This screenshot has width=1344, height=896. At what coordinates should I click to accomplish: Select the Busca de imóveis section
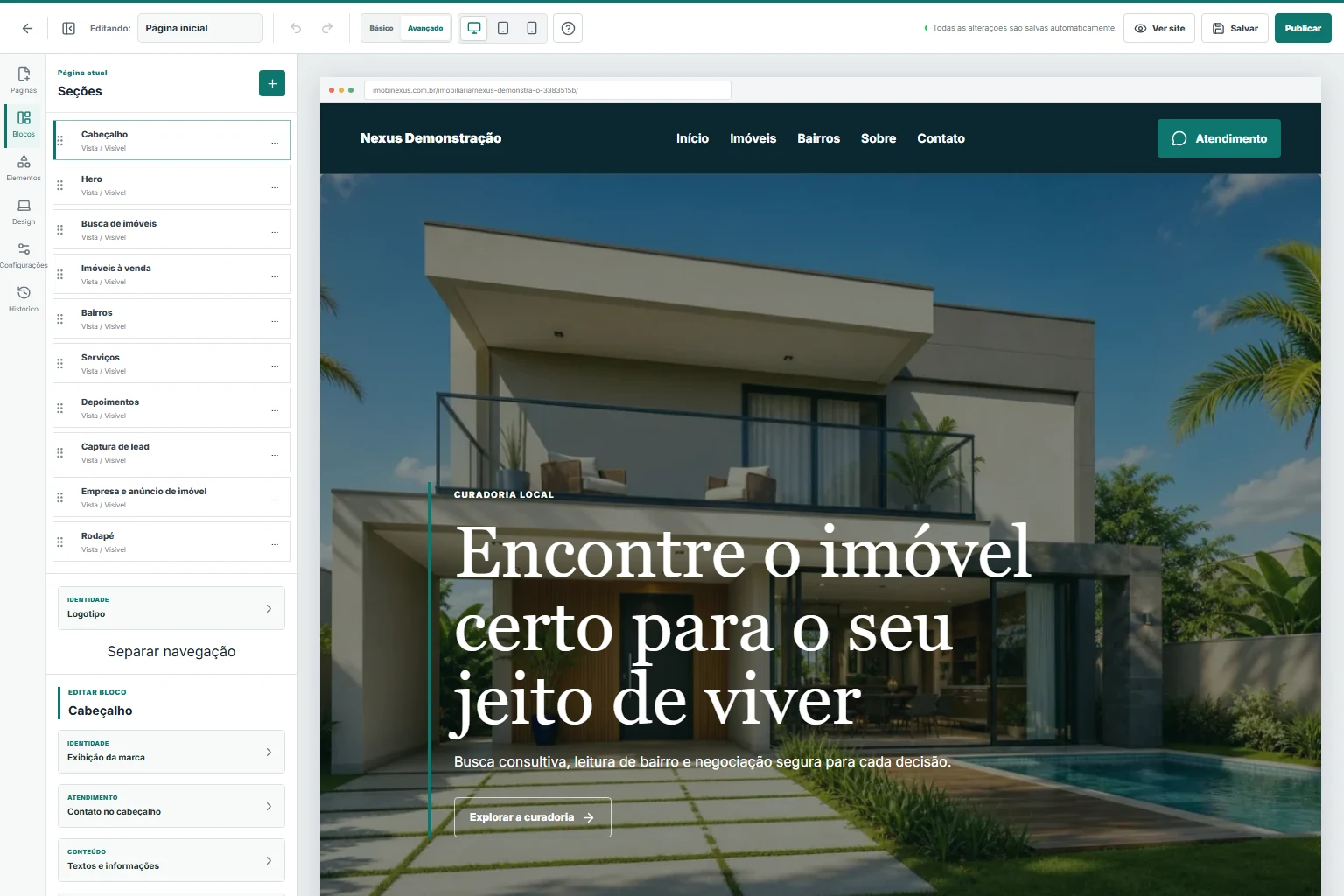[x=171, y=230]
